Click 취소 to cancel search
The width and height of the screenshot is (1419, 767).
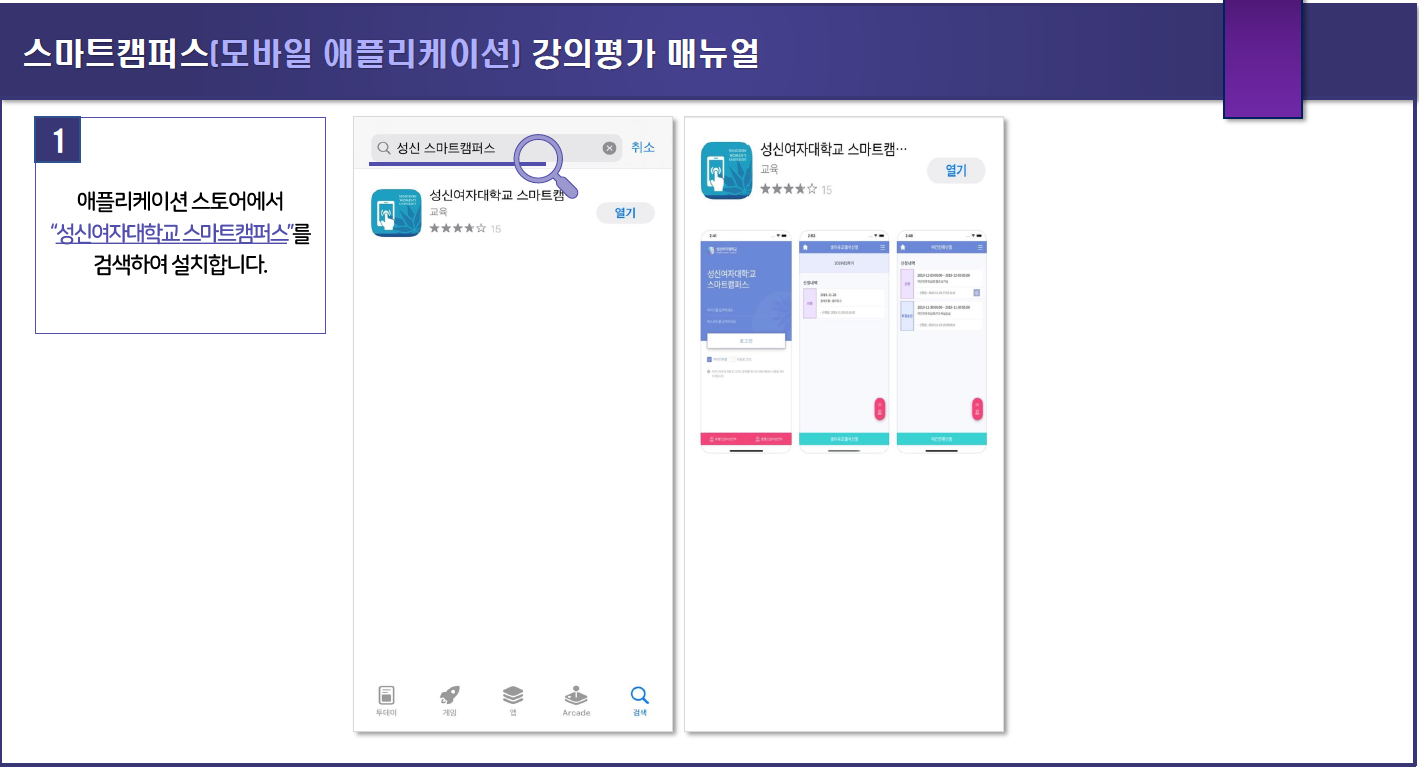coord(643,147)
